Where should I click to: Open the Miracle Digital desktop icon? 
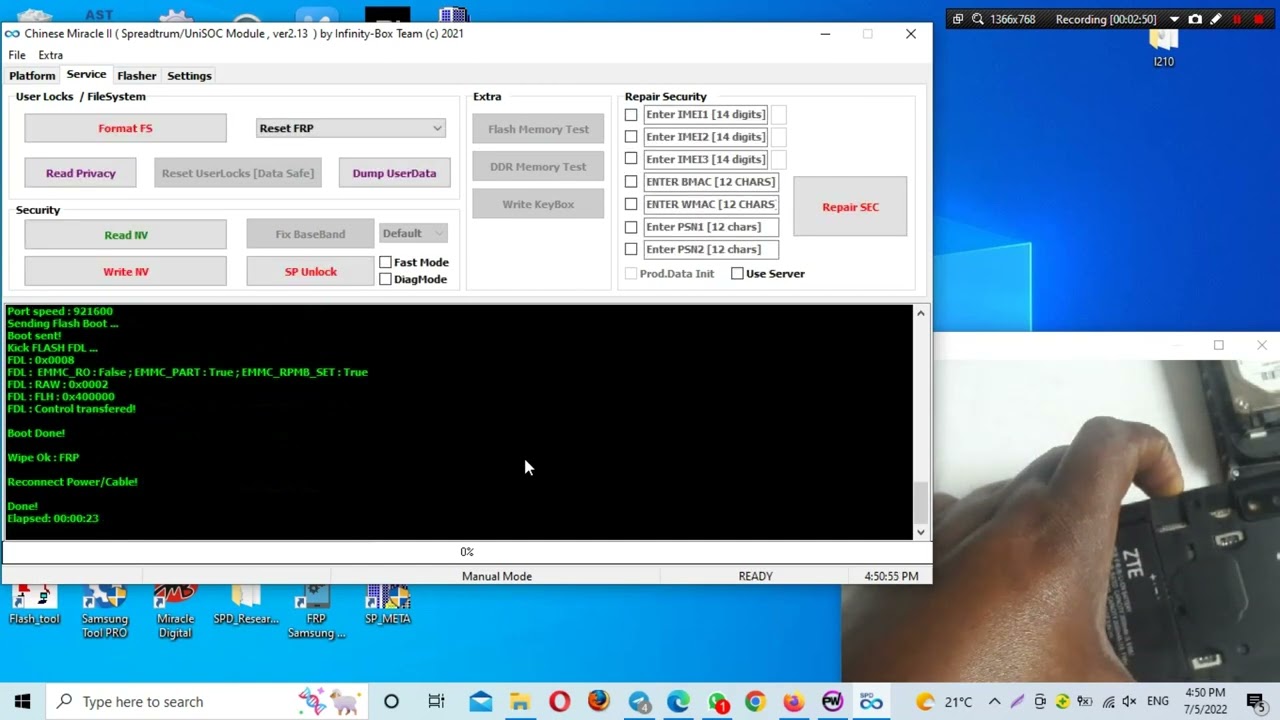[175, 611]
